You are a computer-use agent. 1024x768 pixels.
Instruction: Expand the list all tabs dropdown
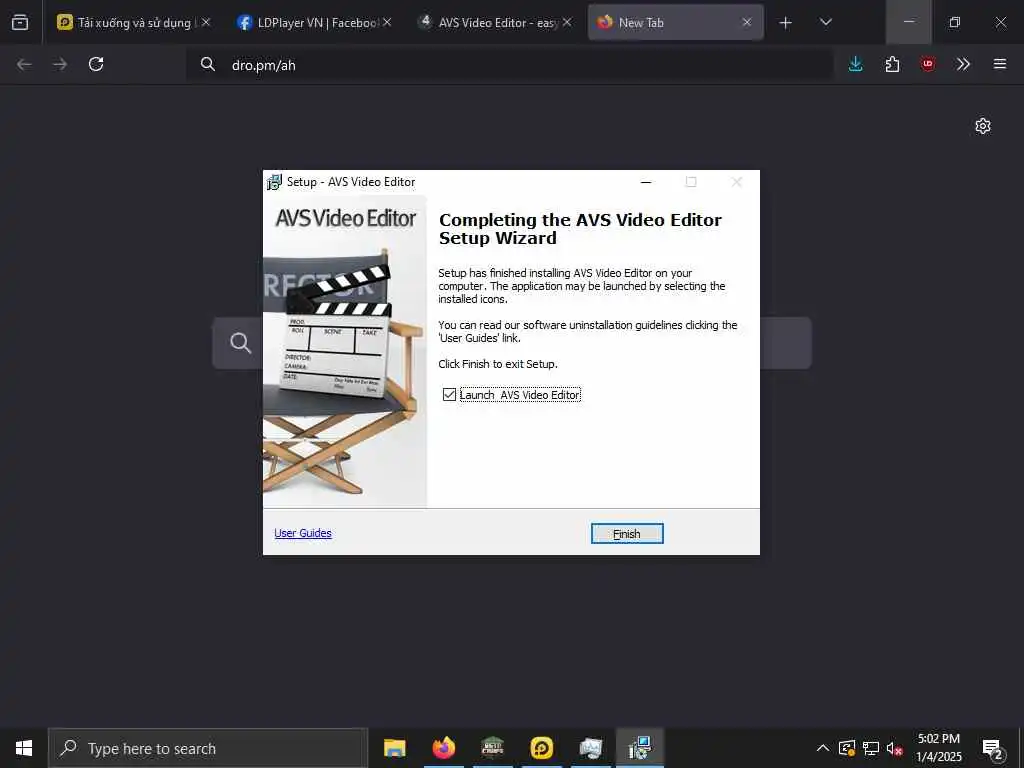click(825, 22)
